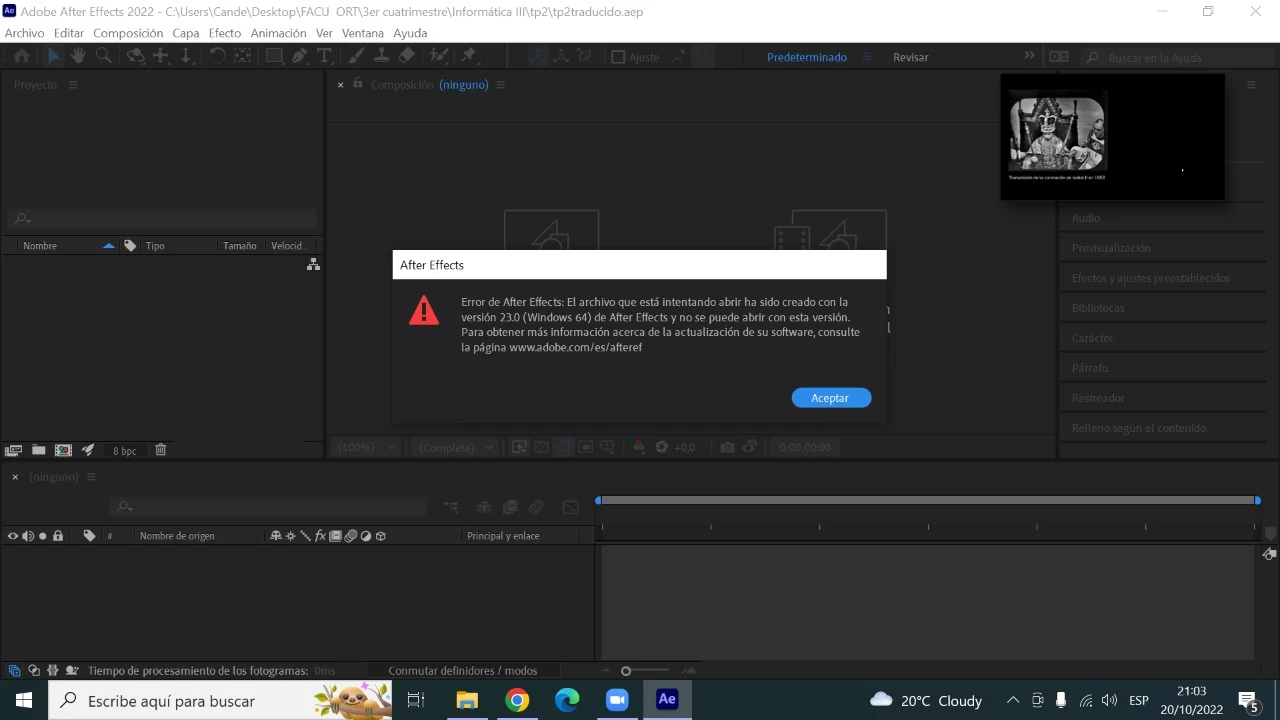The image size is (1280, 720).
Task: Click the interpret footage icon in Project panel
Action: click(x=14, y=450)
